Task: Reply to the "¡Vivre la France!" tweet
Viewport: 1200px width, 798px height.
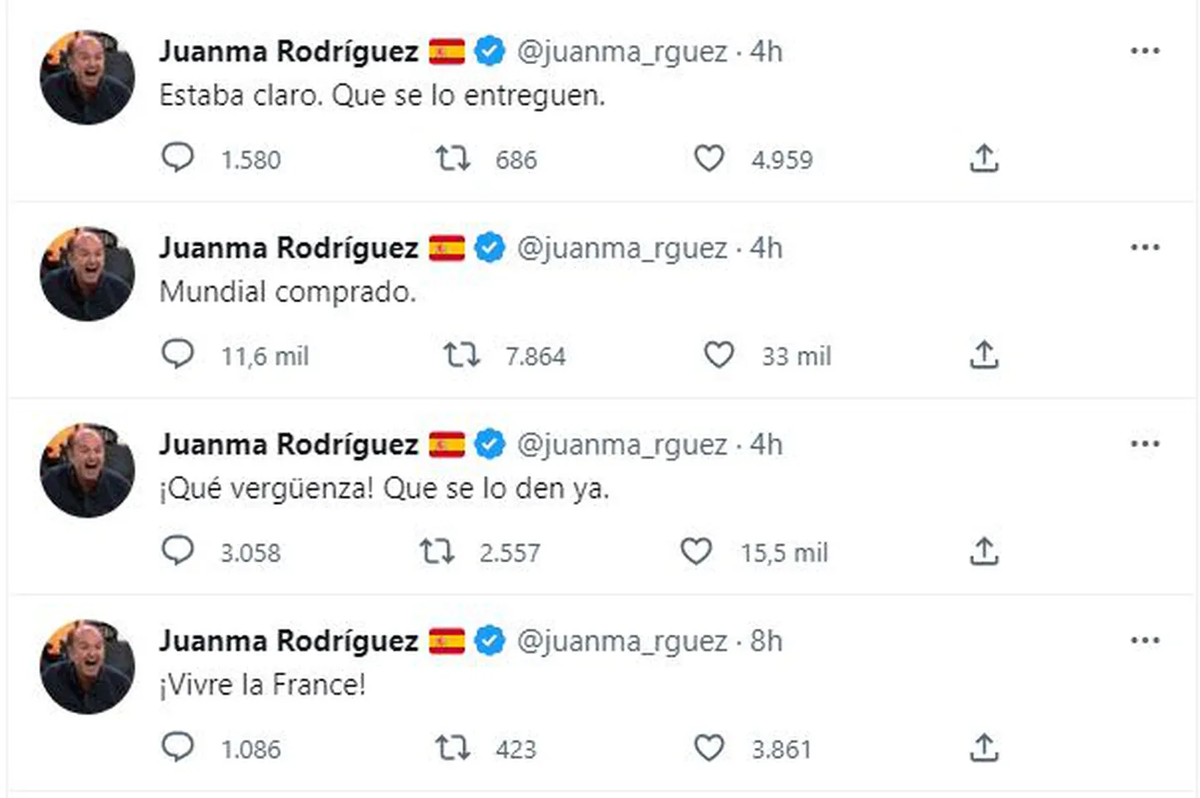Action: [179, 748]
